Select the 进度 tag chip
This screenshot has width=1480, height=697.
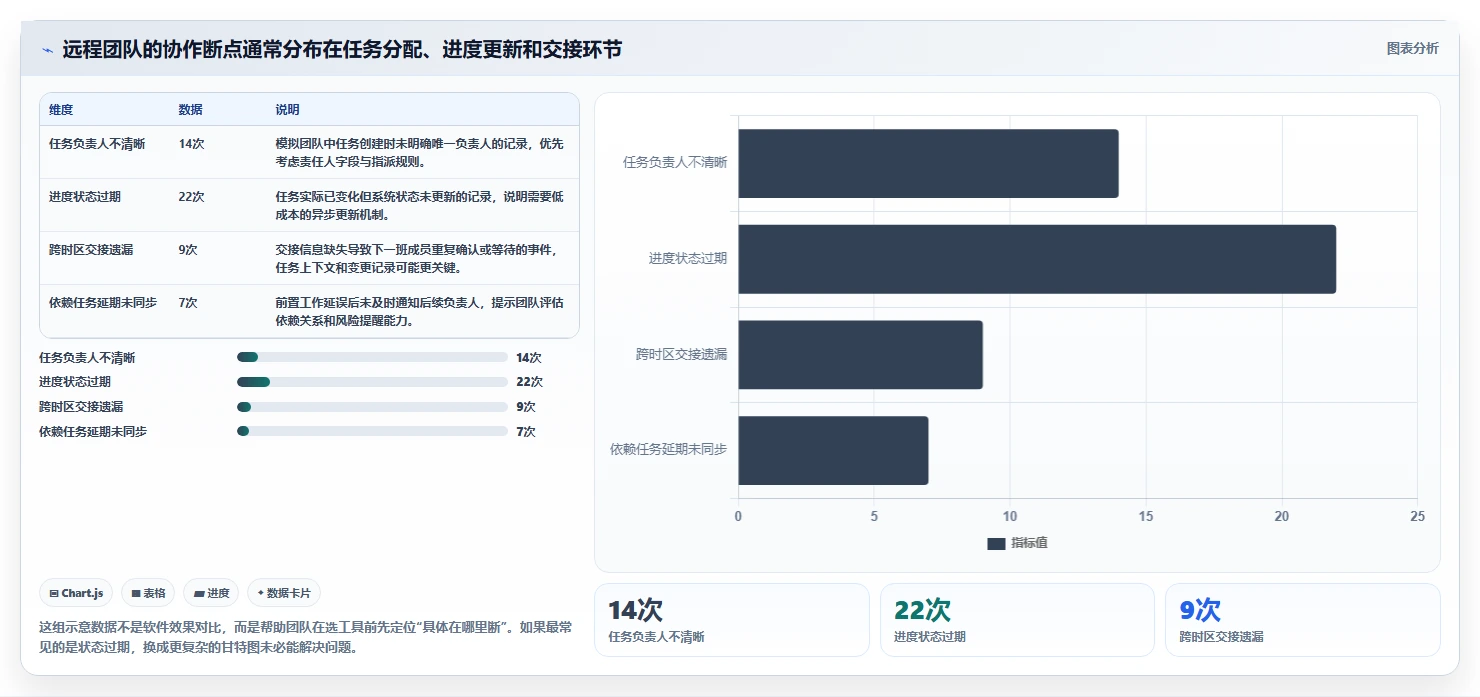(211, 593)
